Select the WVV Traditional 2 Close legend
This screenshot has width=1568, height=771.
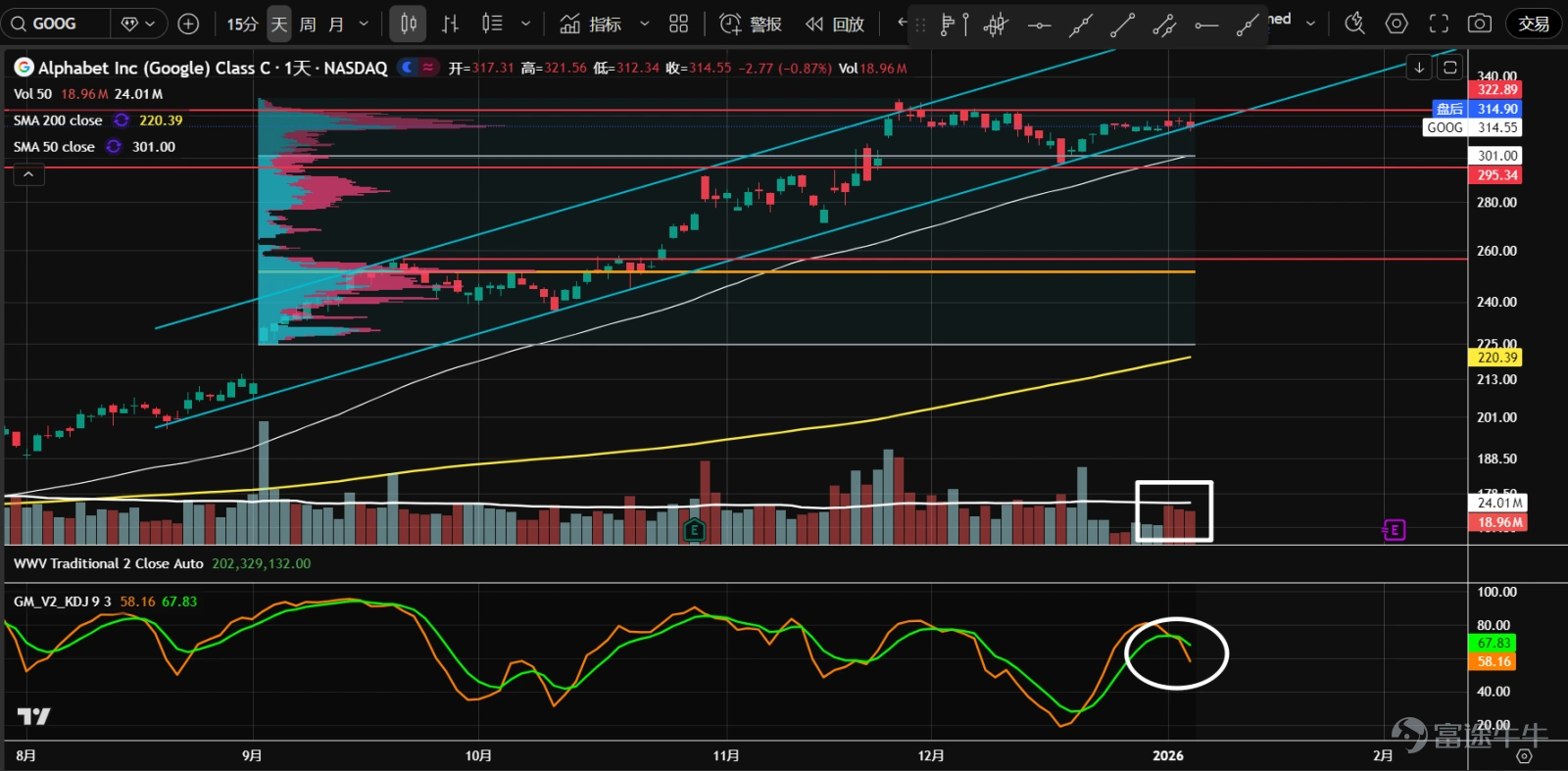click(108, 564)
